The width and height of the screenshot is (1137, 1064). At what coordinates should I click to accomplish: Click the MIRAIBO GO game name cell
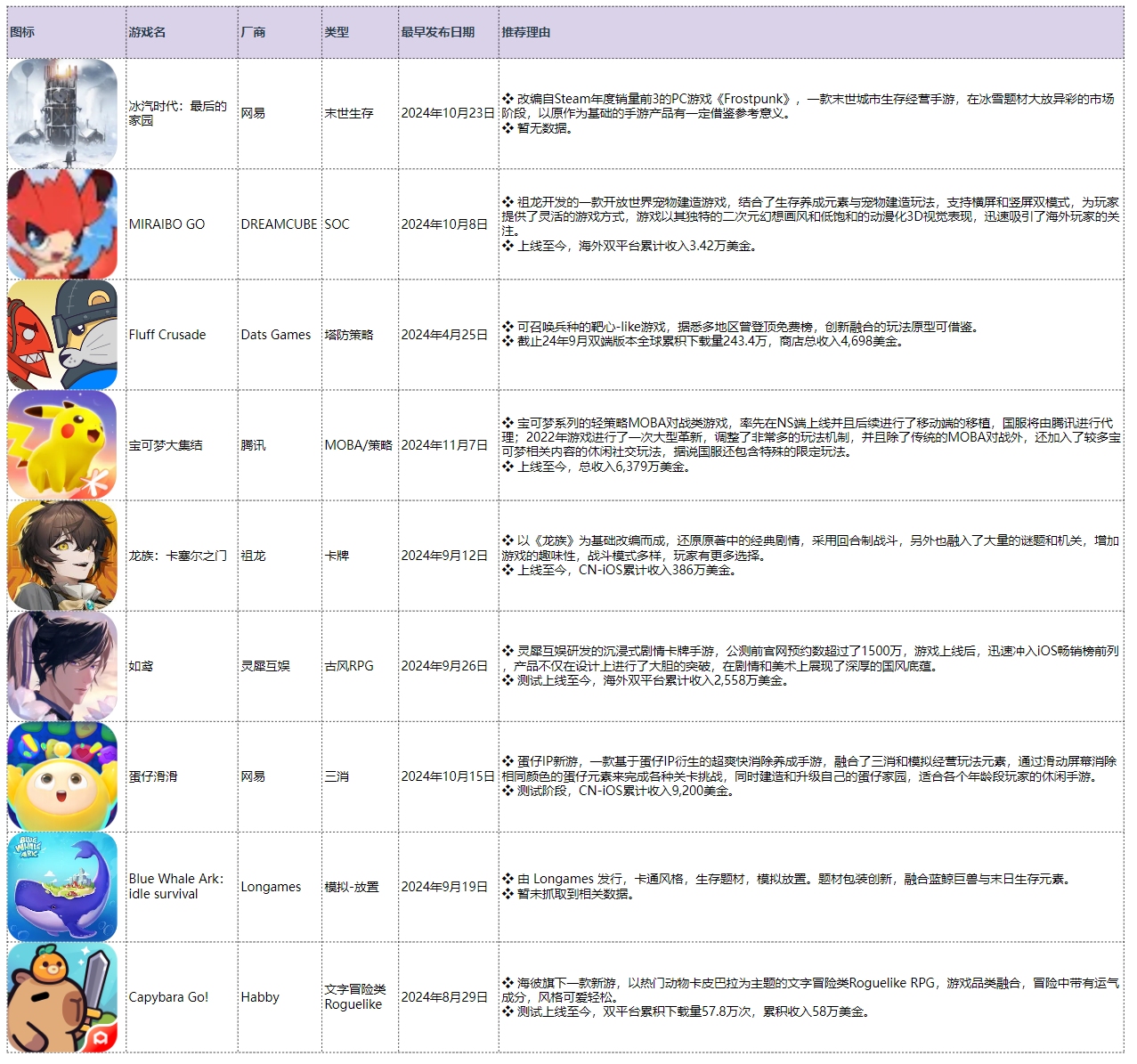tap(166, 224)
